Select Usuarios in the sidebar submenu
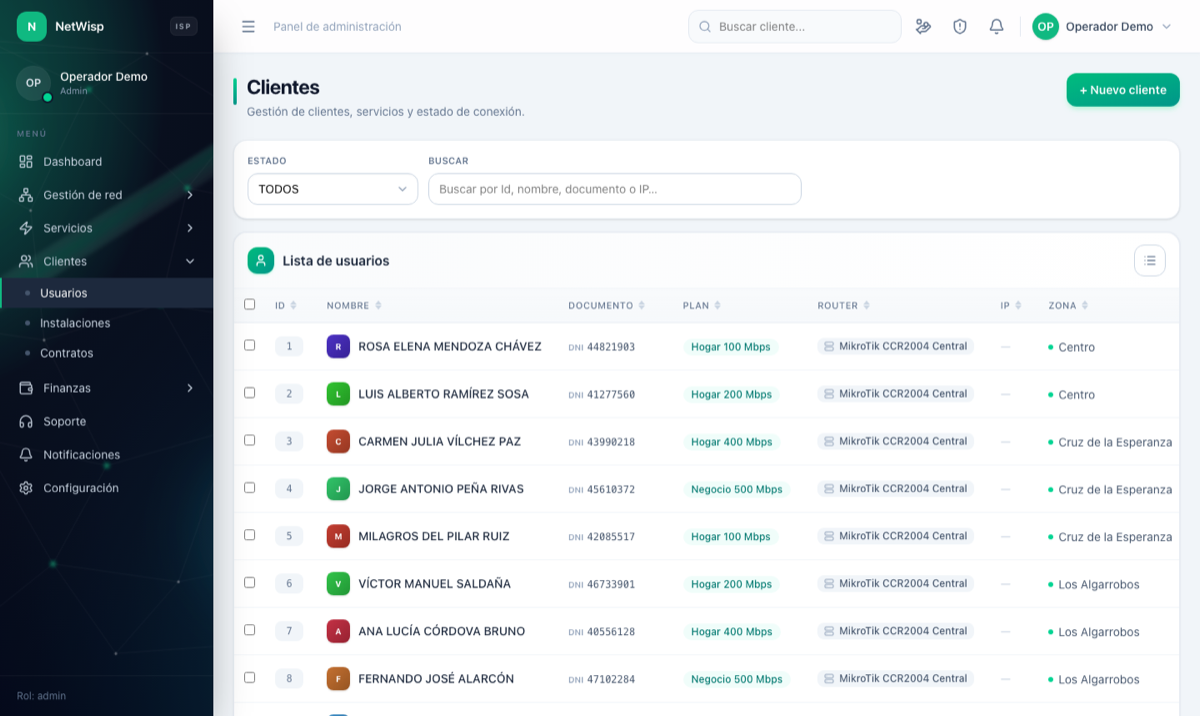1200x716 pixels. tap(106, 293)
